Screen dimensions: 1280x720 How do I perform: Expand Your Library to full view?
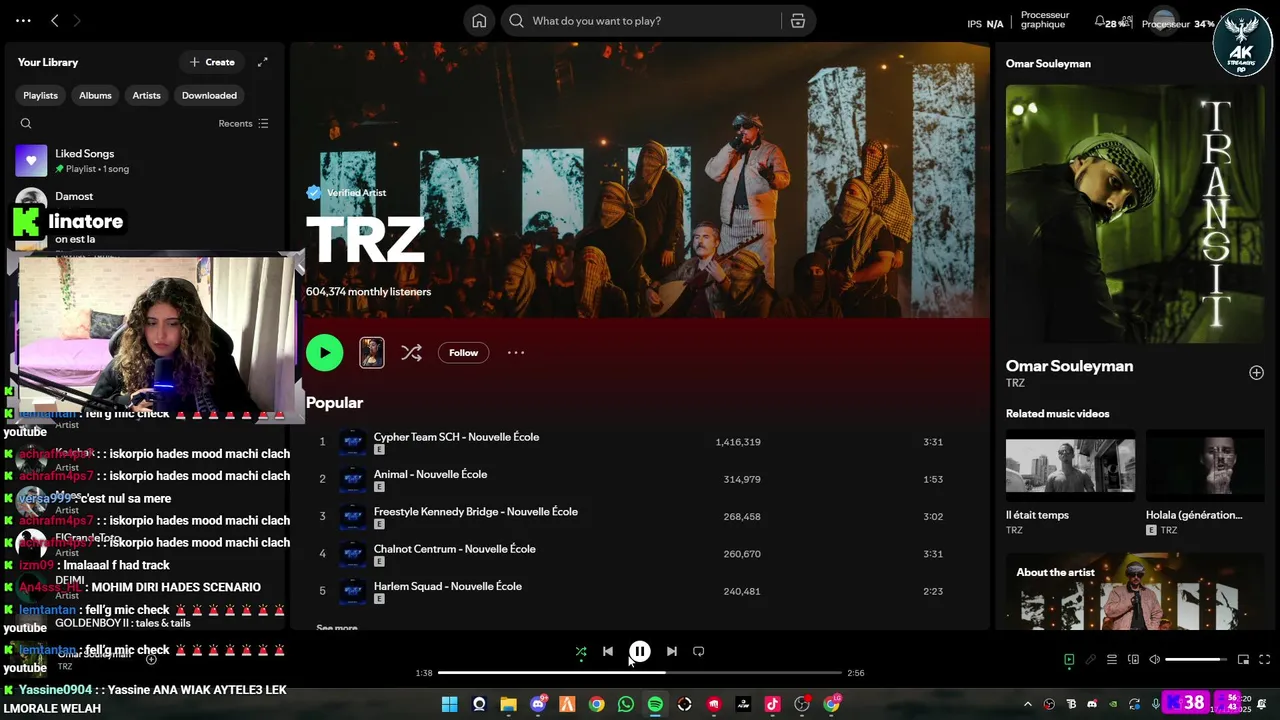point(262,62)
